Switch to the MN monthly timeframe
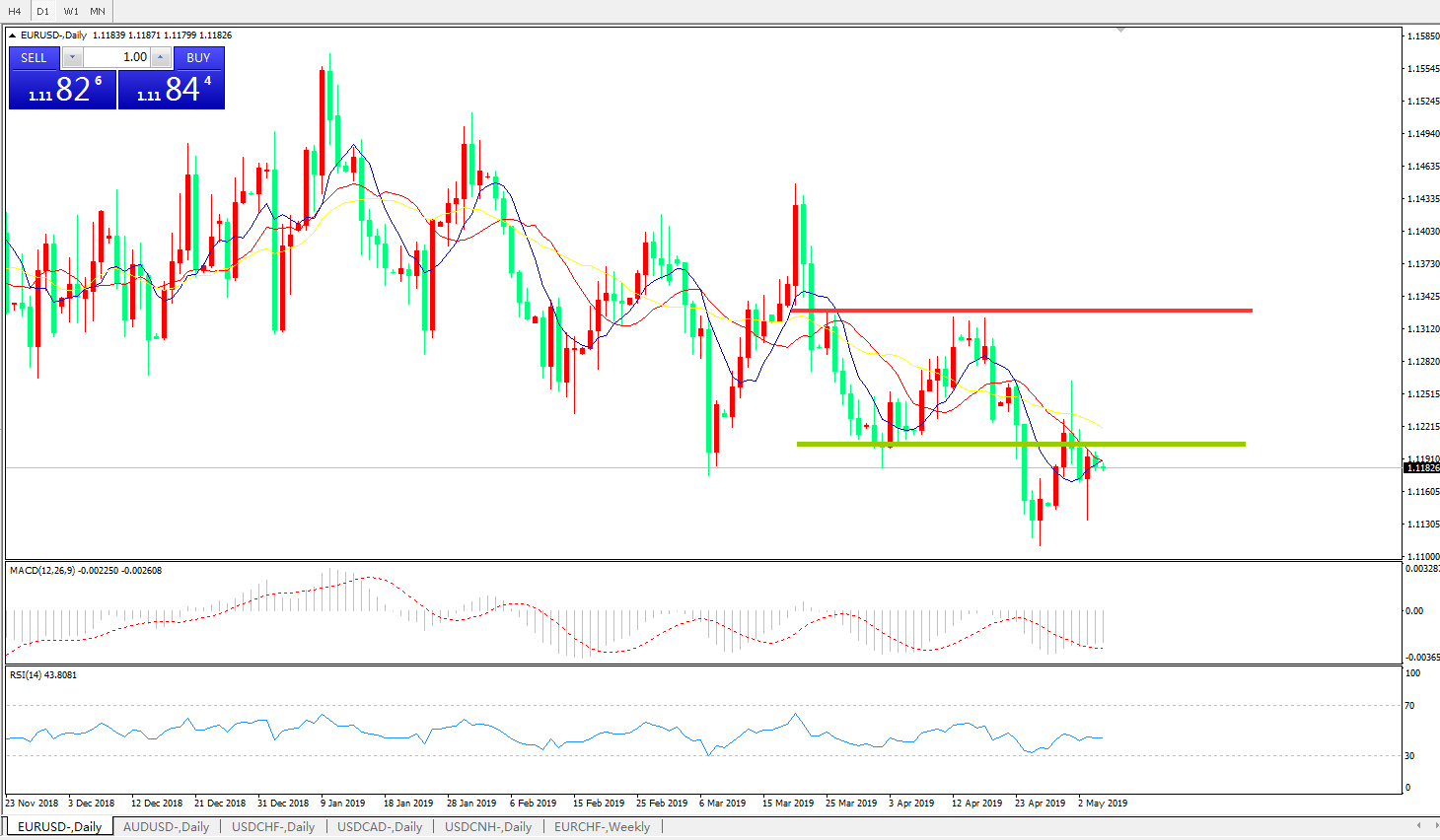 (98, 11)
